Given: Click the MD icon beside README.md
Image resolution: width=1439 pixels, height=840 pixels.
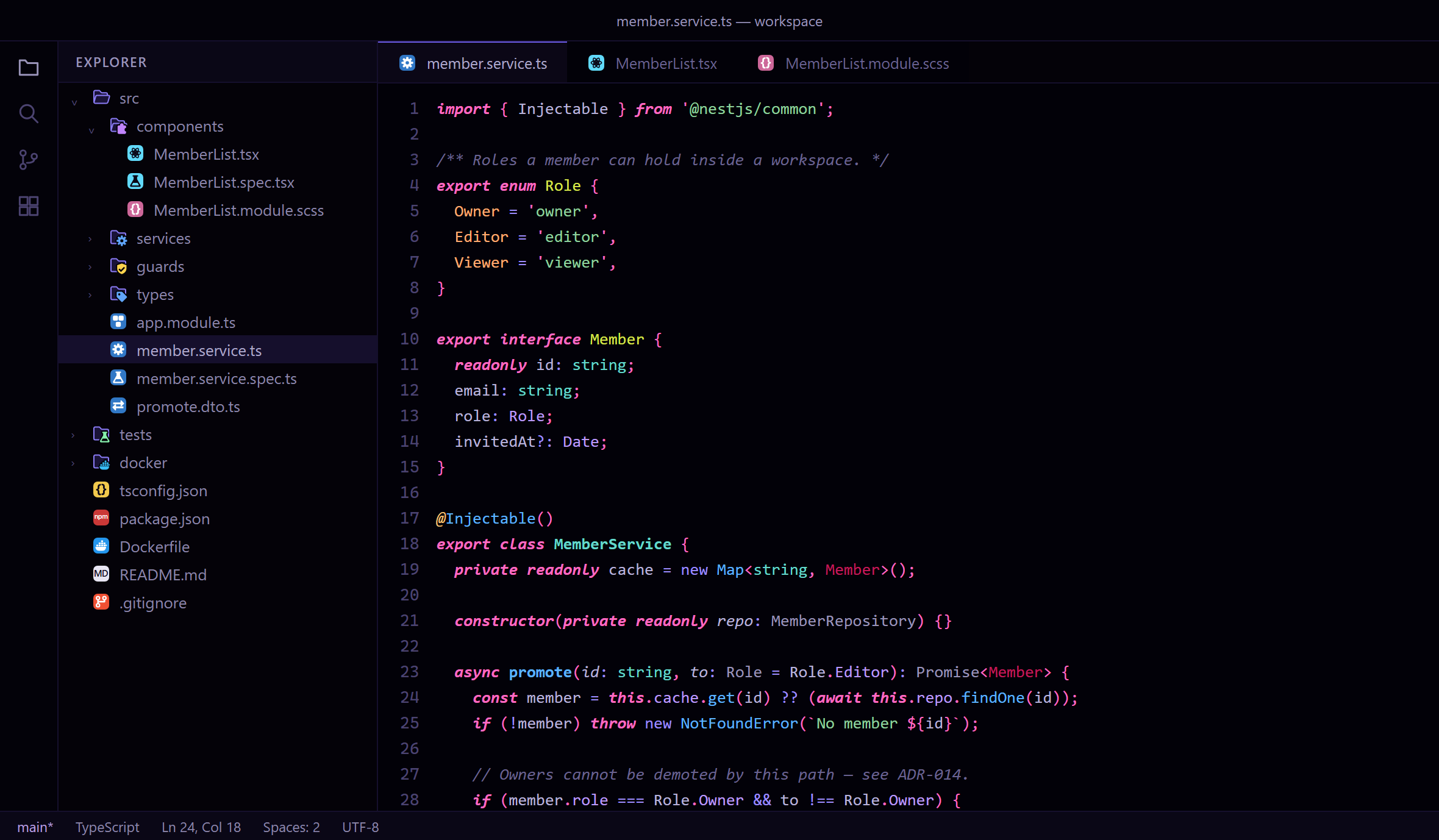Looking at the screenshot, I should (x=101, y=574).
